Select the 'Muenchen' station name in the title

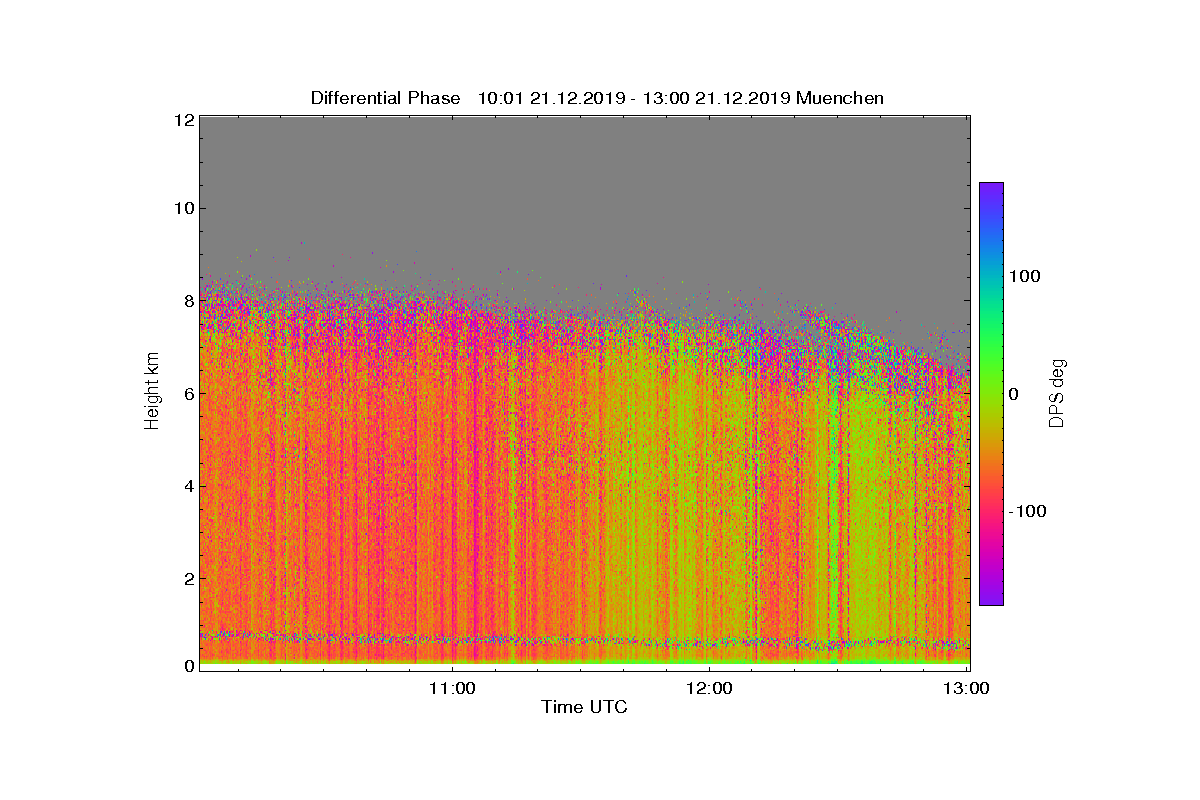pos(840,98)
